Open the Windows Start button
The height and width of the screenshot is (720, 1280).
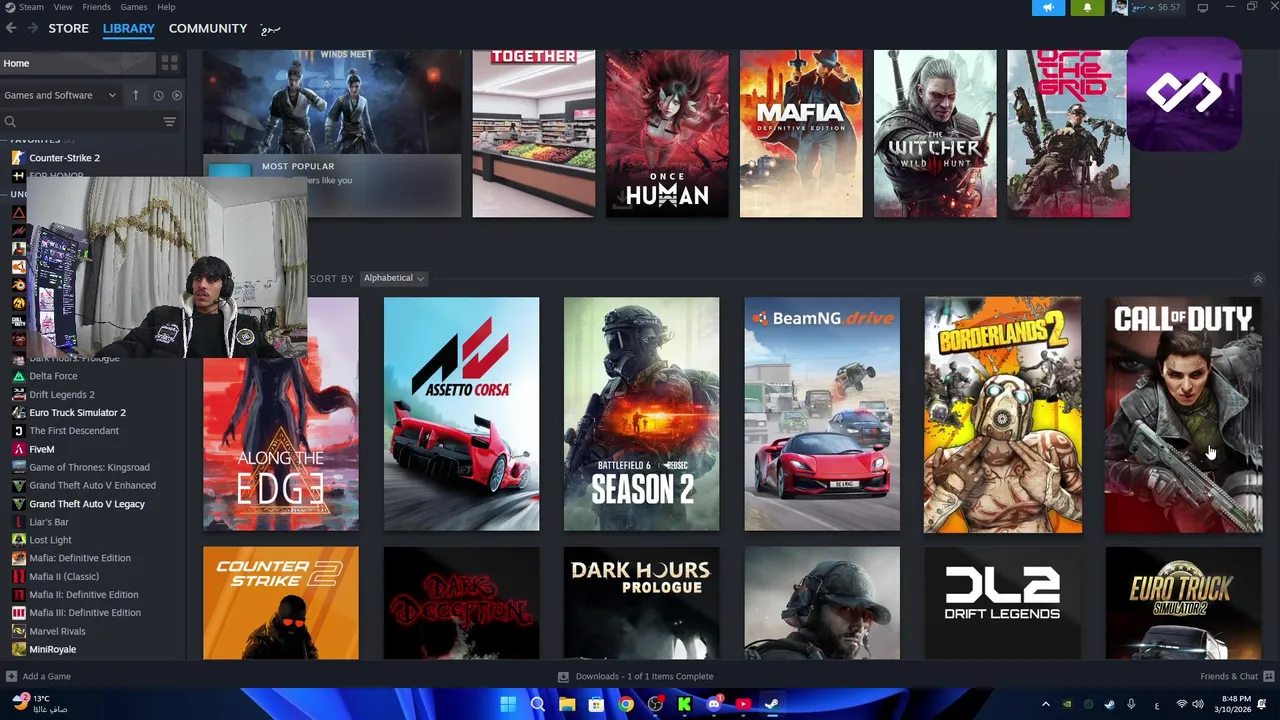point(508,704)
